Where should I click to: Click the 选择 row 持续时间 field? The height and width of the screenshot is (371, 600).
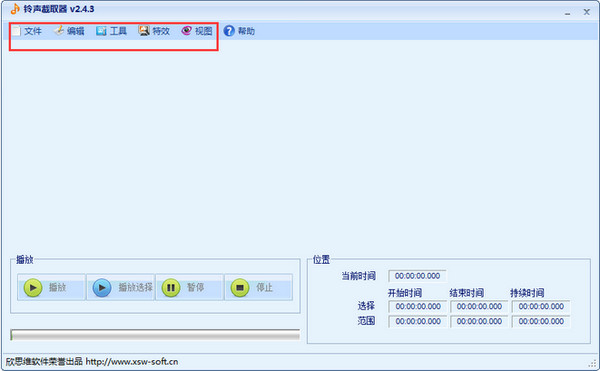click(x=541, y=306)
